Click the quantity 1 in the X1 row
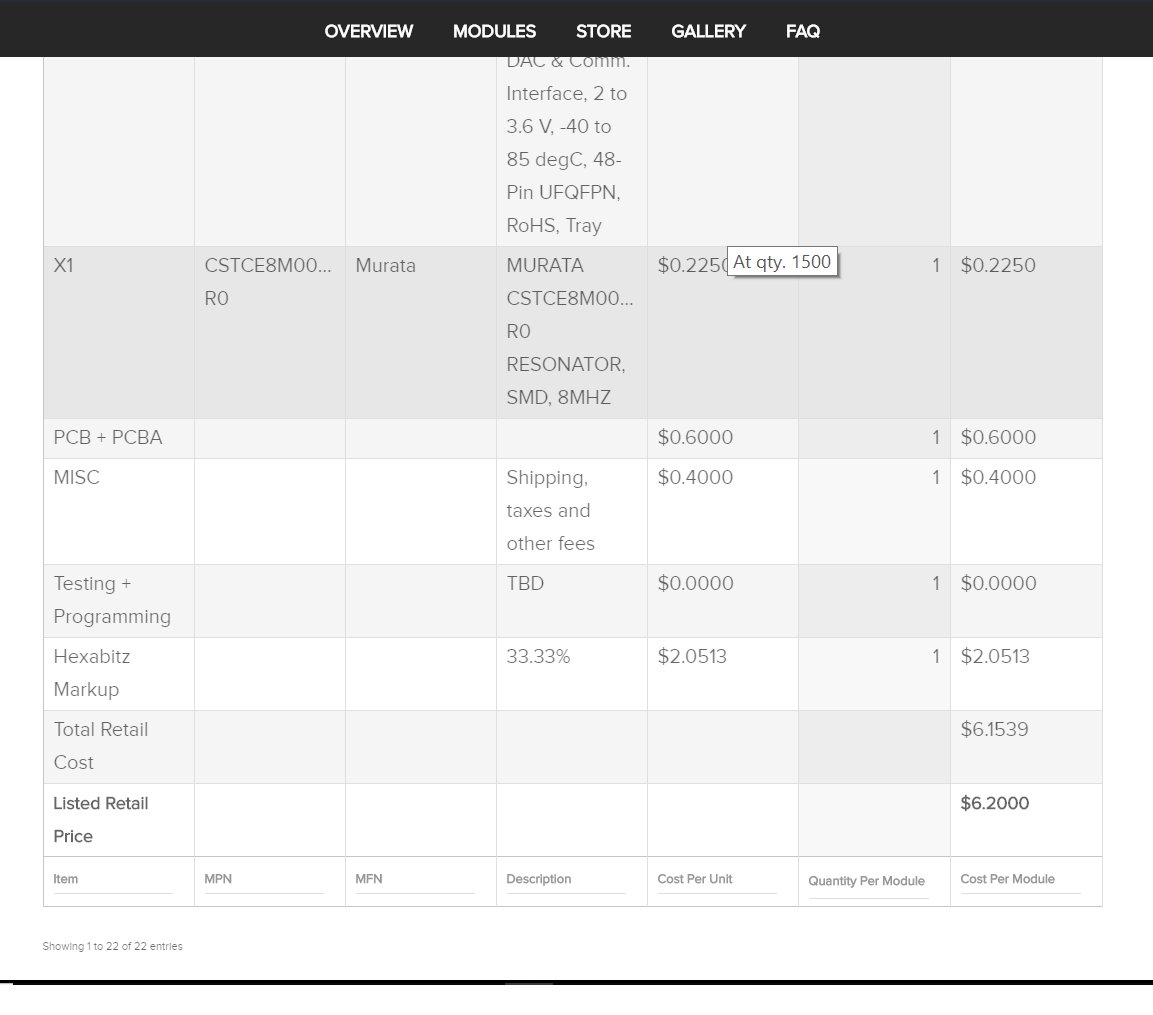The height and width of the screenshot is (1015, 1153). [x=935, y=266]
